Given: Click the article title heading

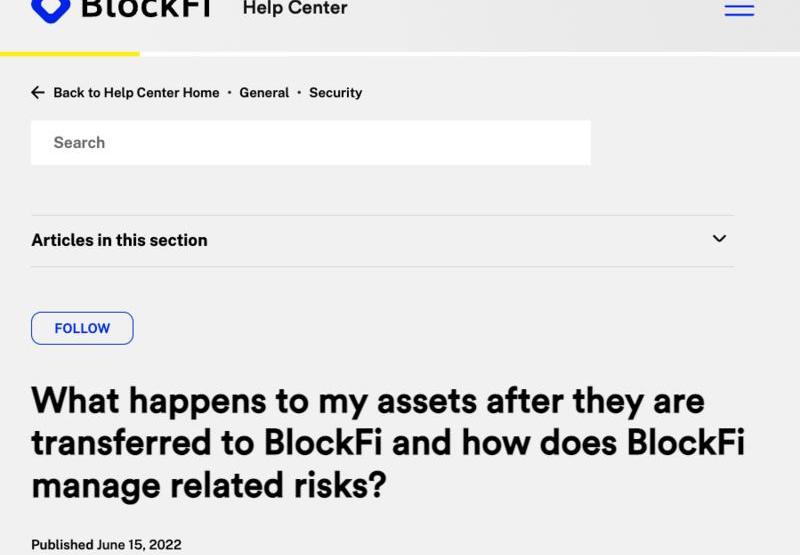Looking at the screenshot, I should (388, 442).
